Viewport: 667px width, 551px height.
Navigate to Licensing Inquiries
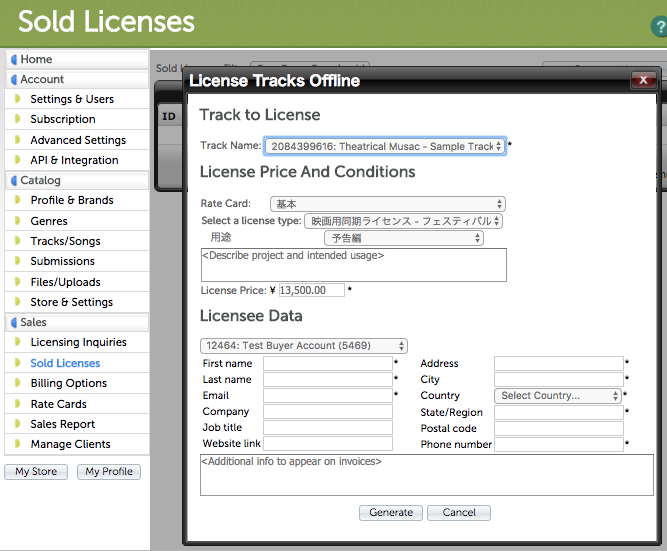78,342
